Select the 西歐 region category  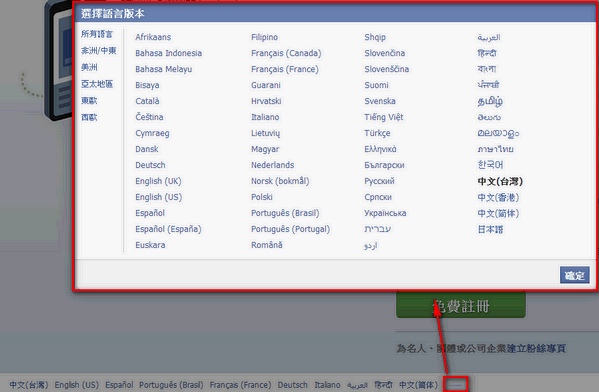[x=89, y=117]
